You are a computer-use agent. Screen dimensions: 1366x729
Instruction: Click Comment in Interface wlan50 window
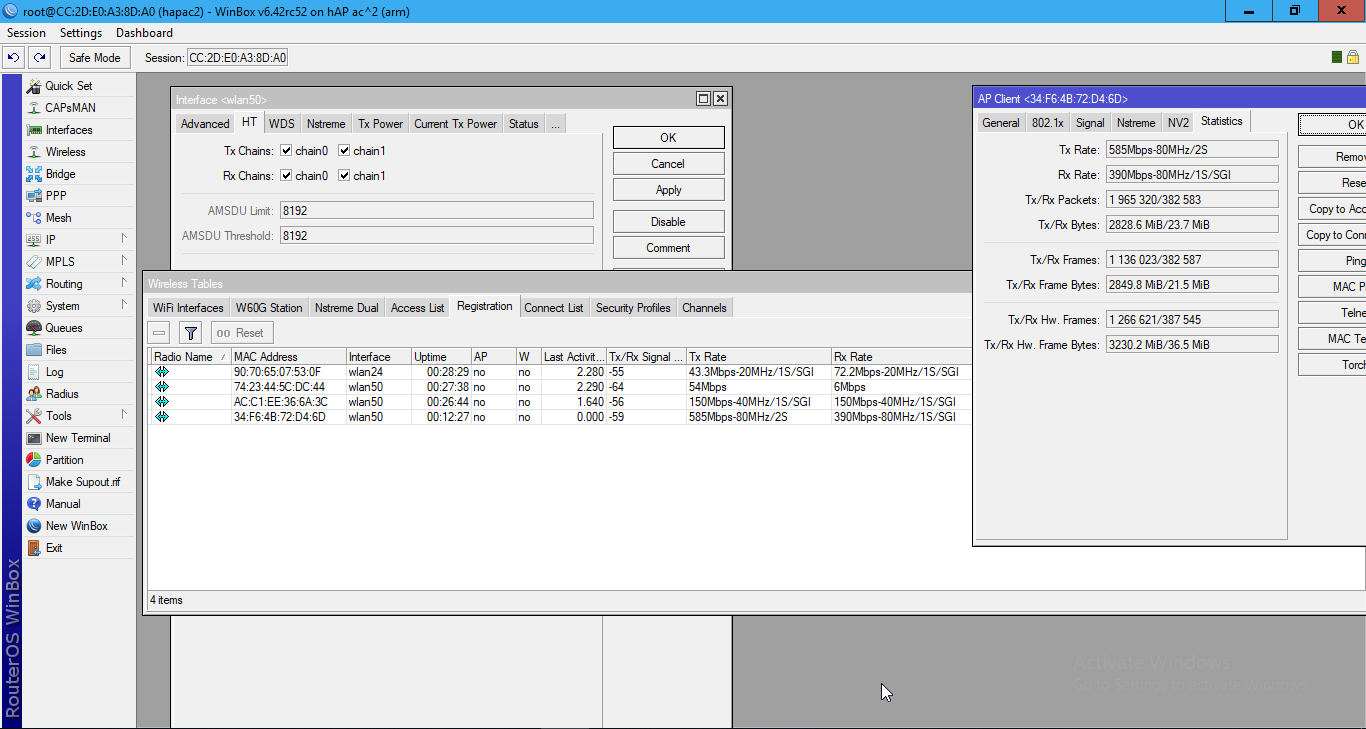click(x=668, y=248)
